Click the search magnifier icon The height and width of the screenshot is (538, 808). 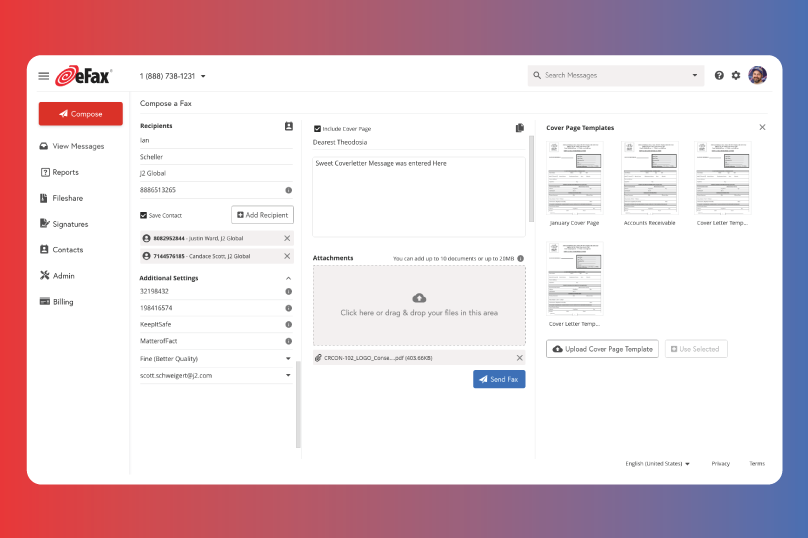pos(537,75)
